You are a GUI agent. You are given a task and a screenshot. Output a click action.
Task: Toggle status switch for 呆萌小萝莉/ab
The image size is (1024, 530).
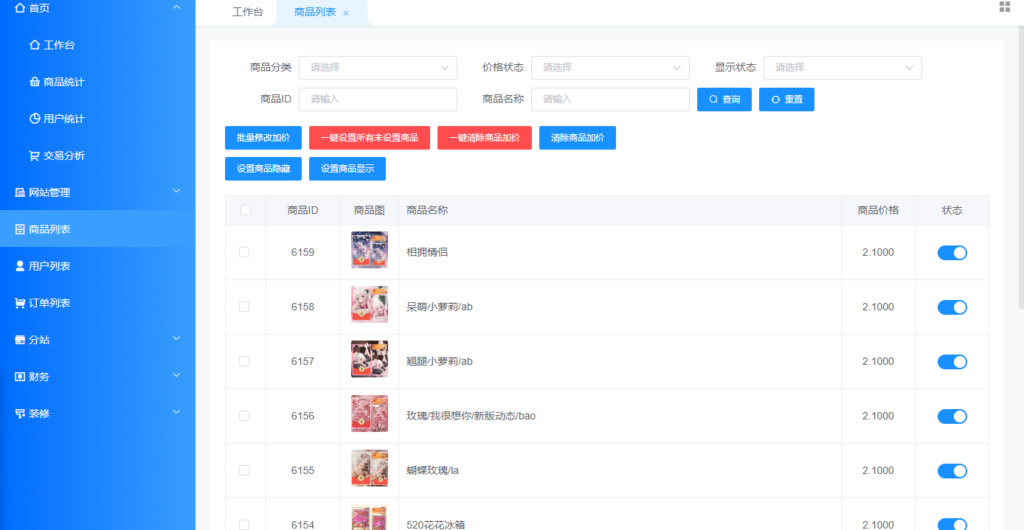click(x=952, y=307)
